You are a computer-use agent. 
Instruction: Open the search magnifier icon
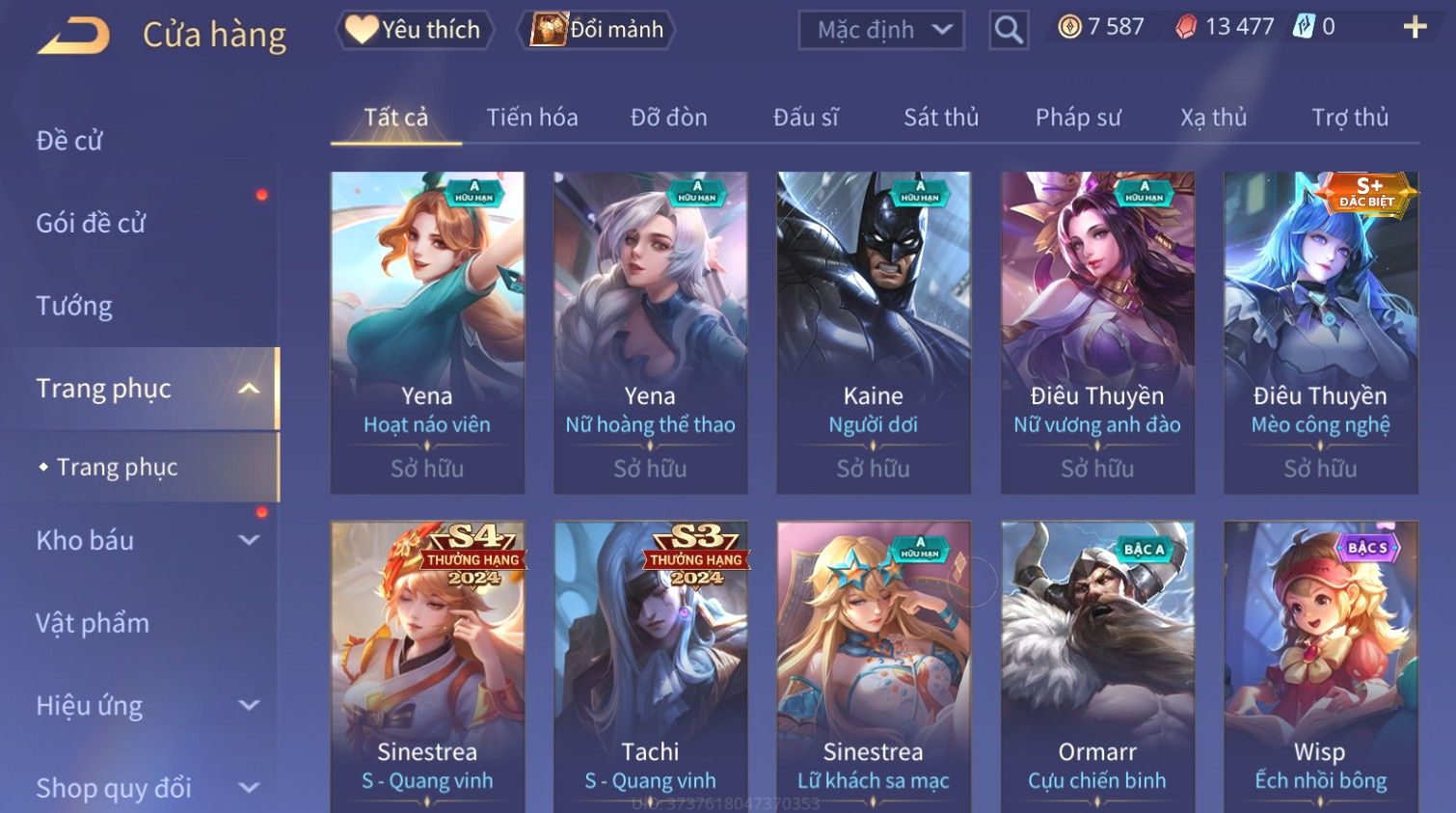click(1009, 30)
